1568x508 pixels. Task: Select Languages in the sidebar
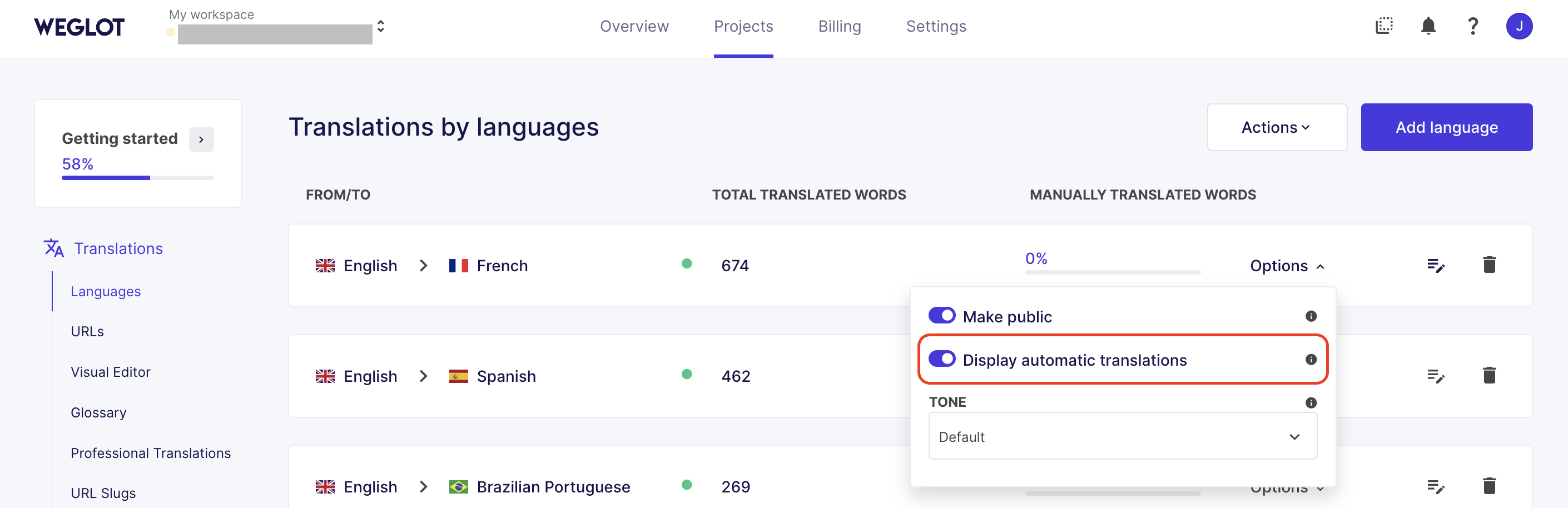[105, 291]
